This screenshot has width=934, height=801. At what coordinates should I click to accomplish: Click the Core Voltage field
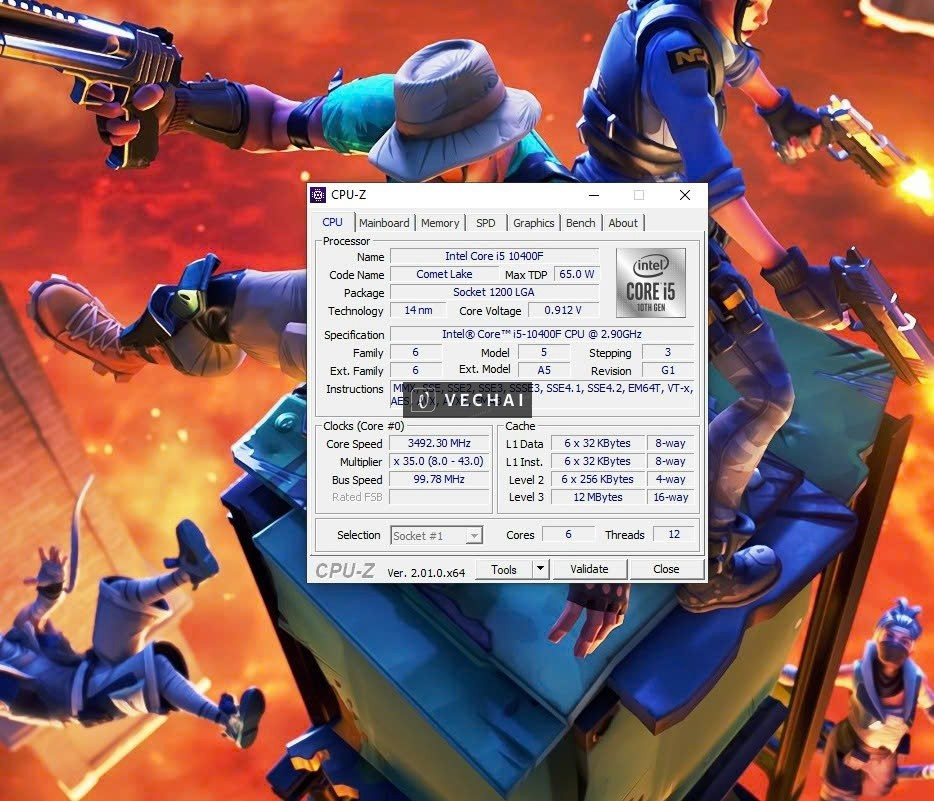tap(562, 310)
